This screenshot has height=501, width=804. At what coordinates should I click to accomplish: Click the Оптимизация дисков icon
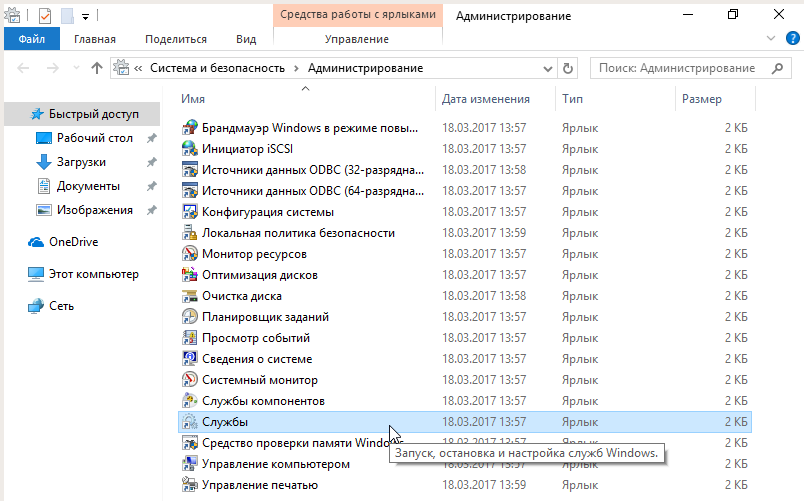tap(190, 275)
